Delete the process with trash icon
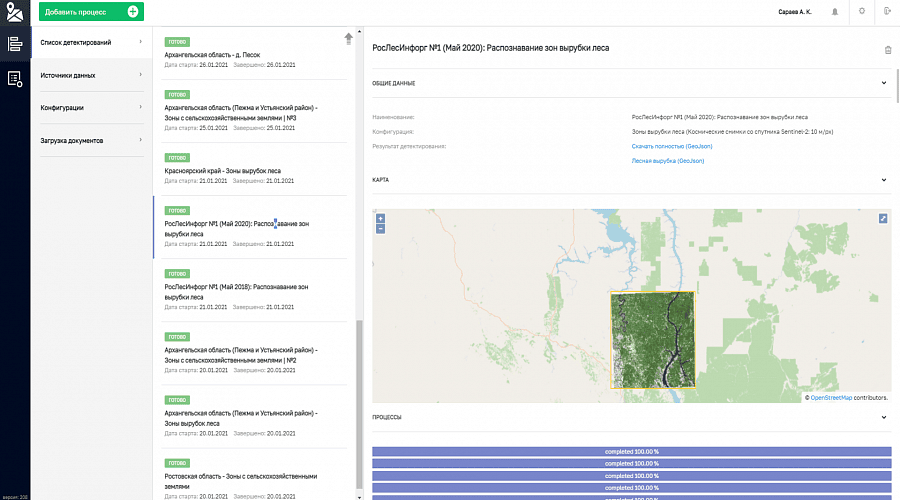900x500 pixels. [887, 49]
